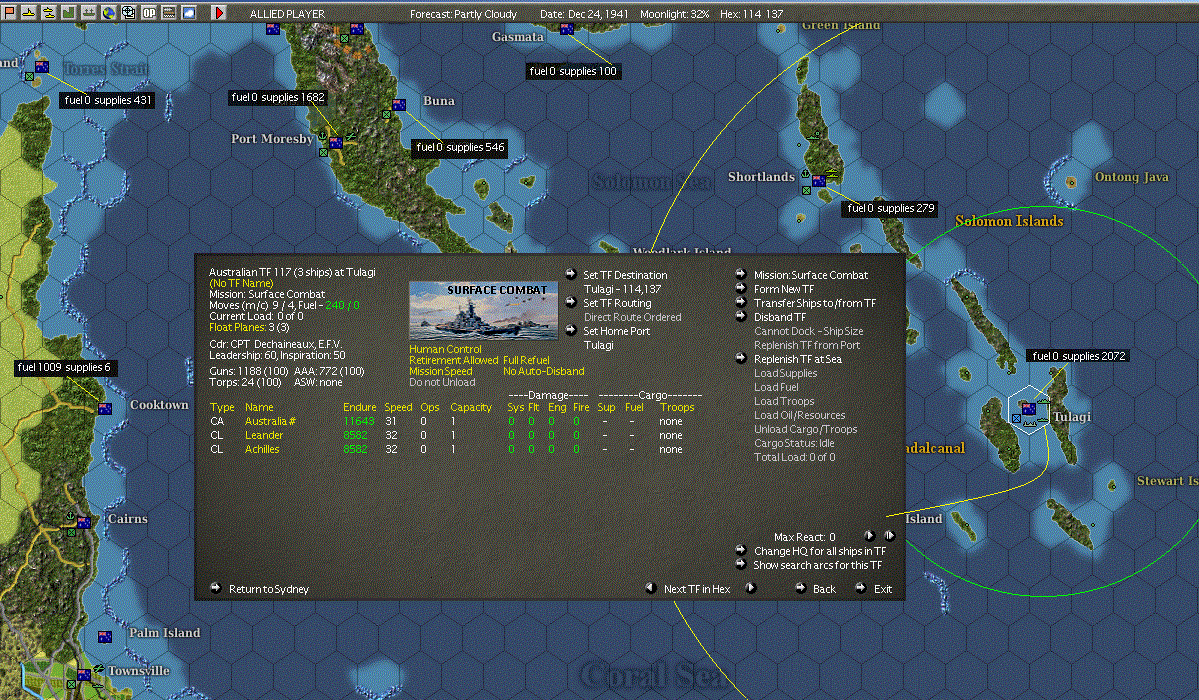Toggle No Auto-Disband setting

click(544, 371)
